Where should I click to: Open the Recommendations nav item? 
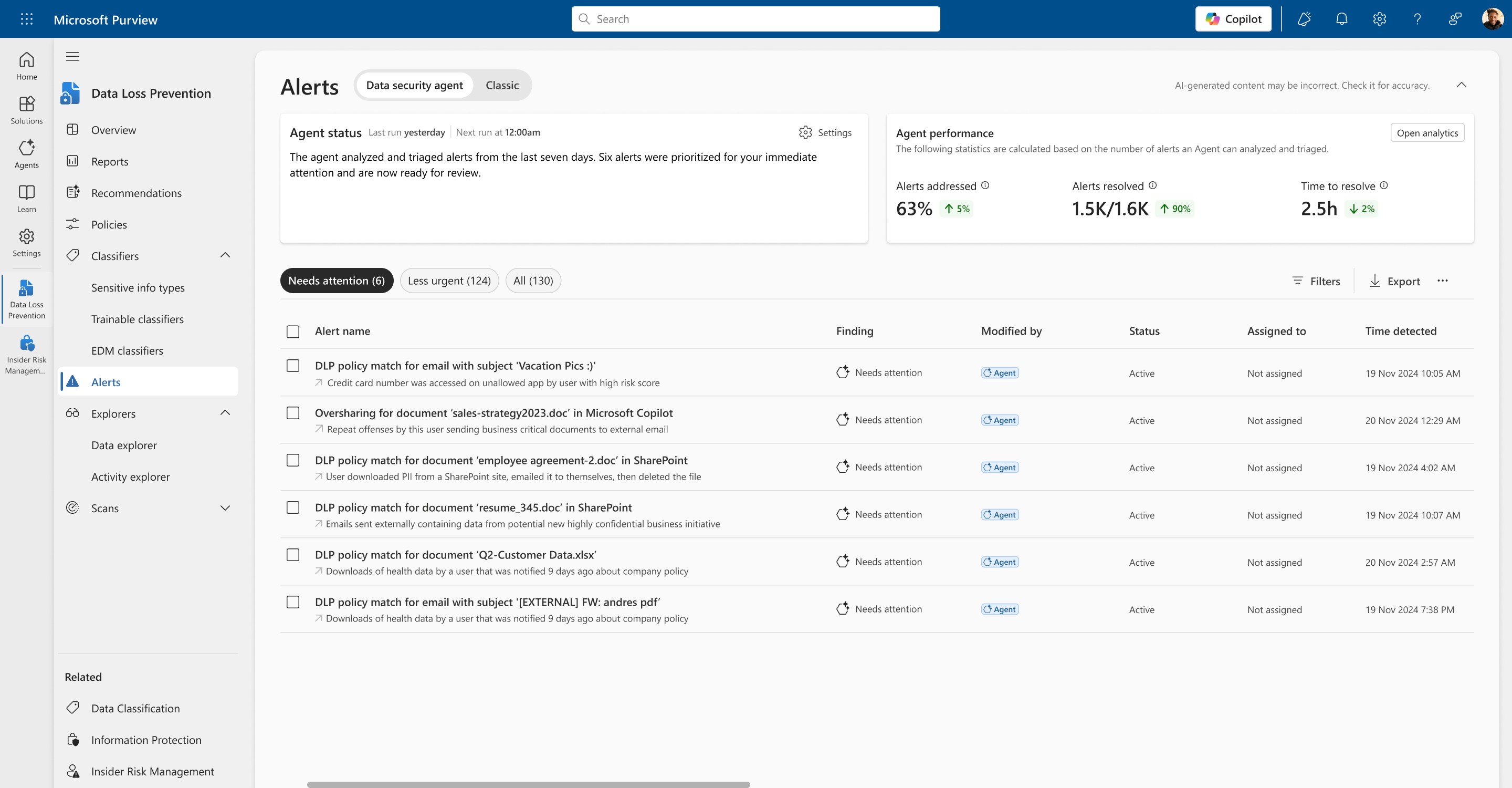pyautogui.click(x=148, y=193)
